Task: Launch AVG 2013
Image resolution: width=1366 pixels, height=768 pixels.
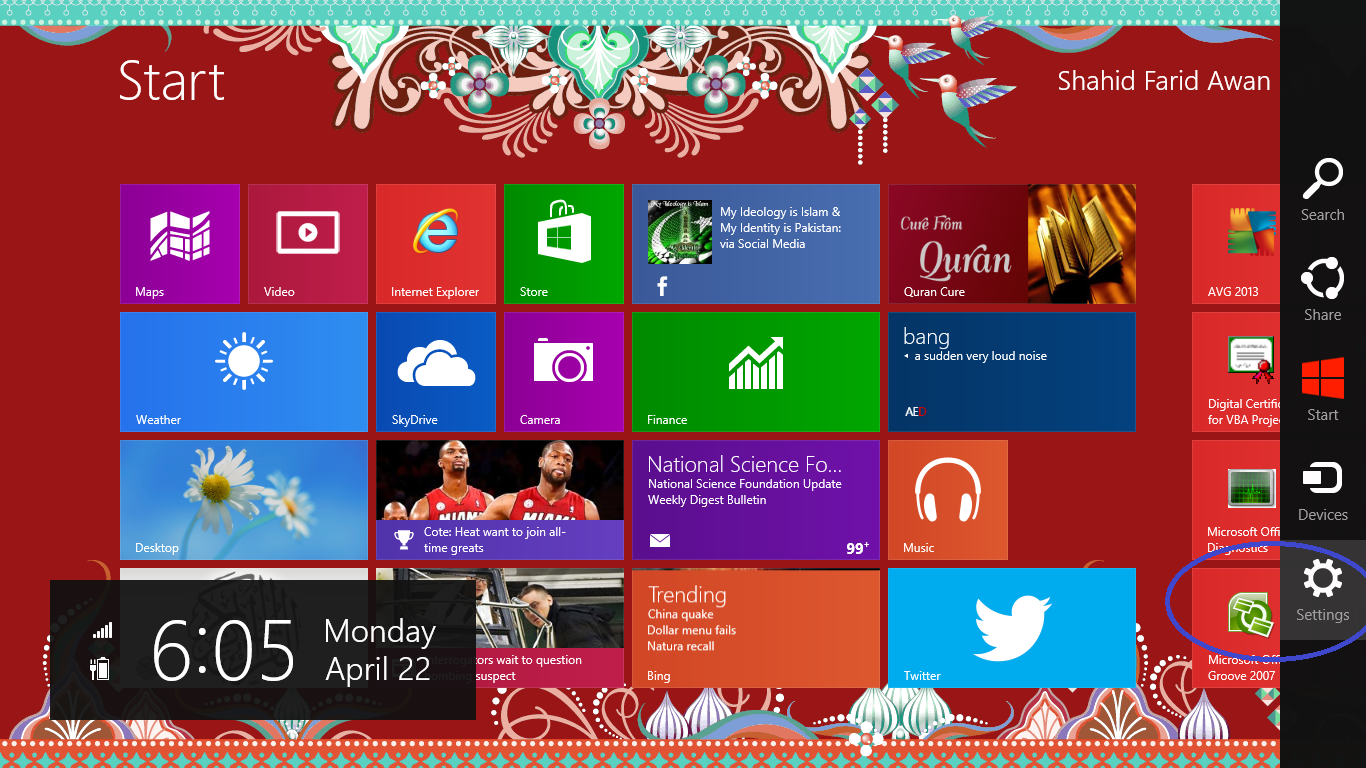Action: click(x=1235, y=243)
